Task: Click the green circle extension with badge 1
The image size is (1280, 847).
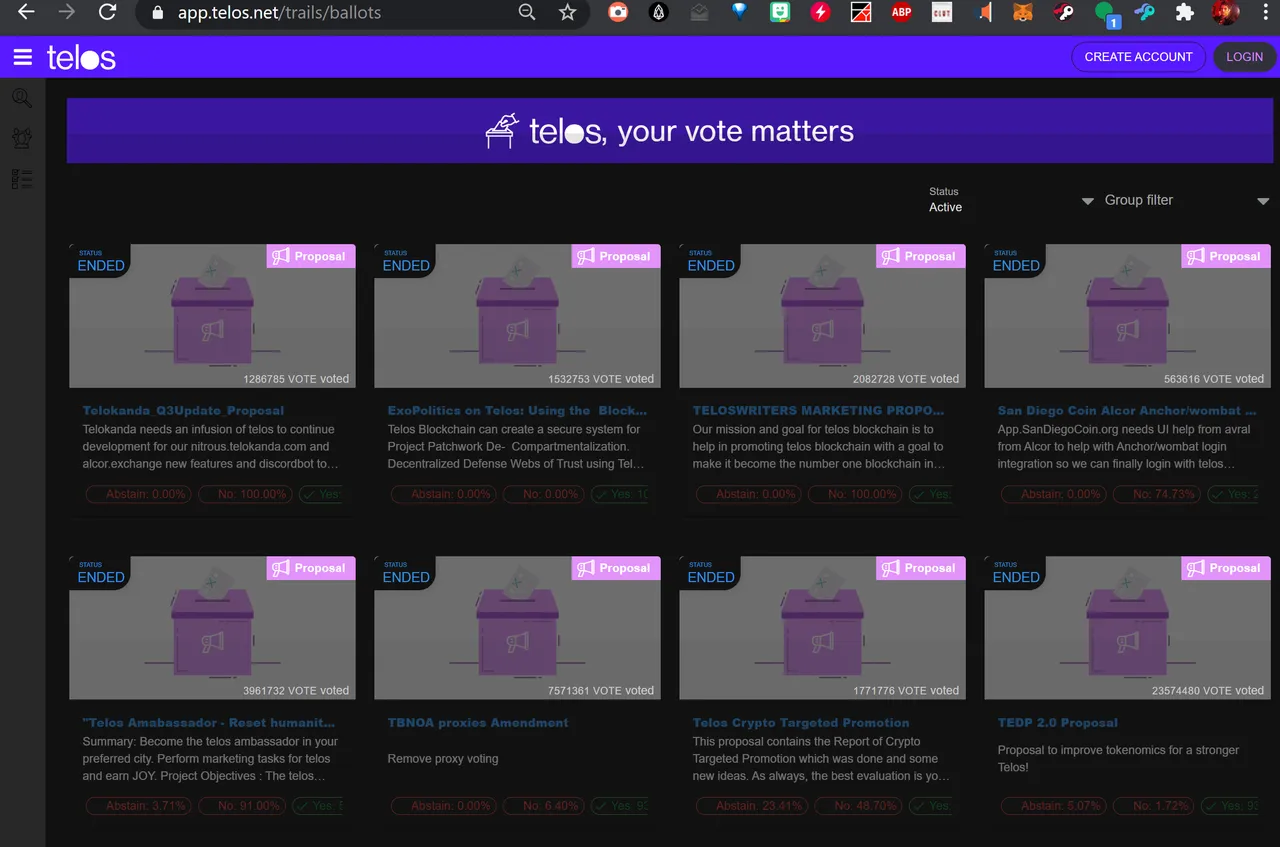Action: (x=1106, y=15)
